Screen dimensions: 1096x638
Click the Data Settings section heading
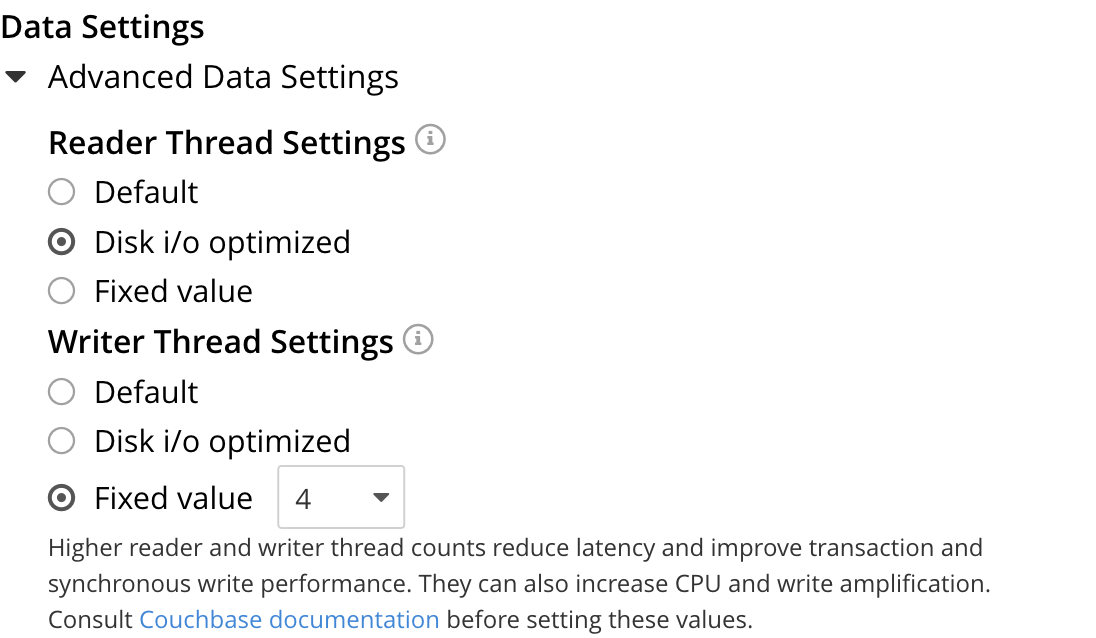103,27
